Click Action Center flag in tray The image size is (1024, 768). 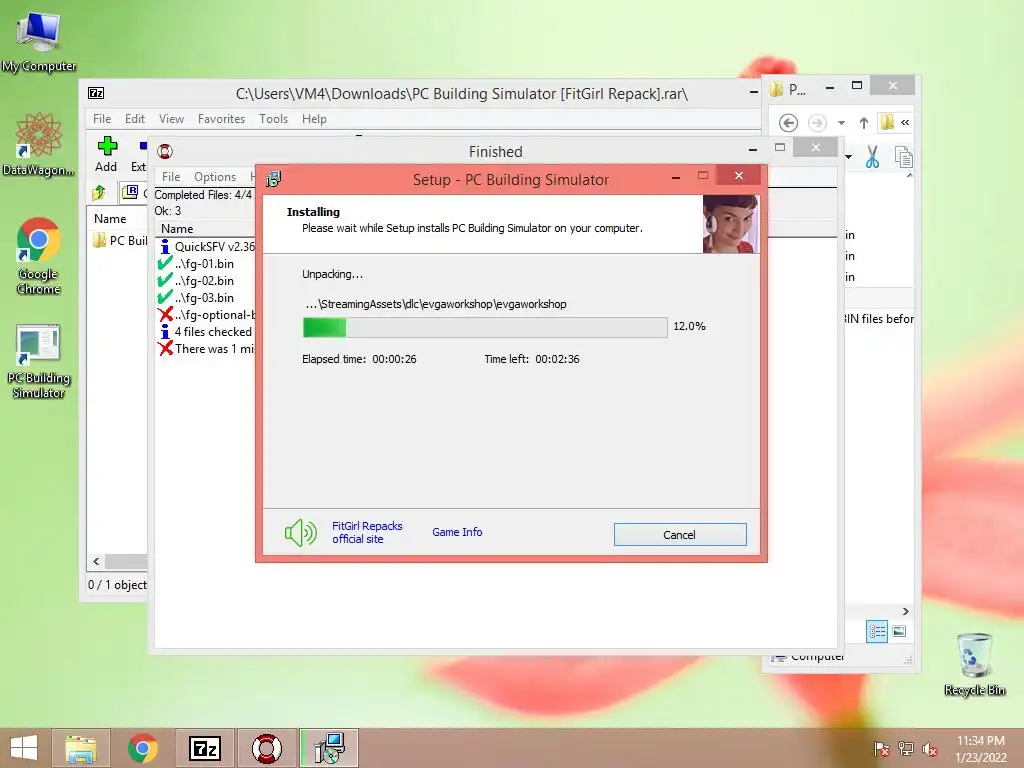pos(881,749)
